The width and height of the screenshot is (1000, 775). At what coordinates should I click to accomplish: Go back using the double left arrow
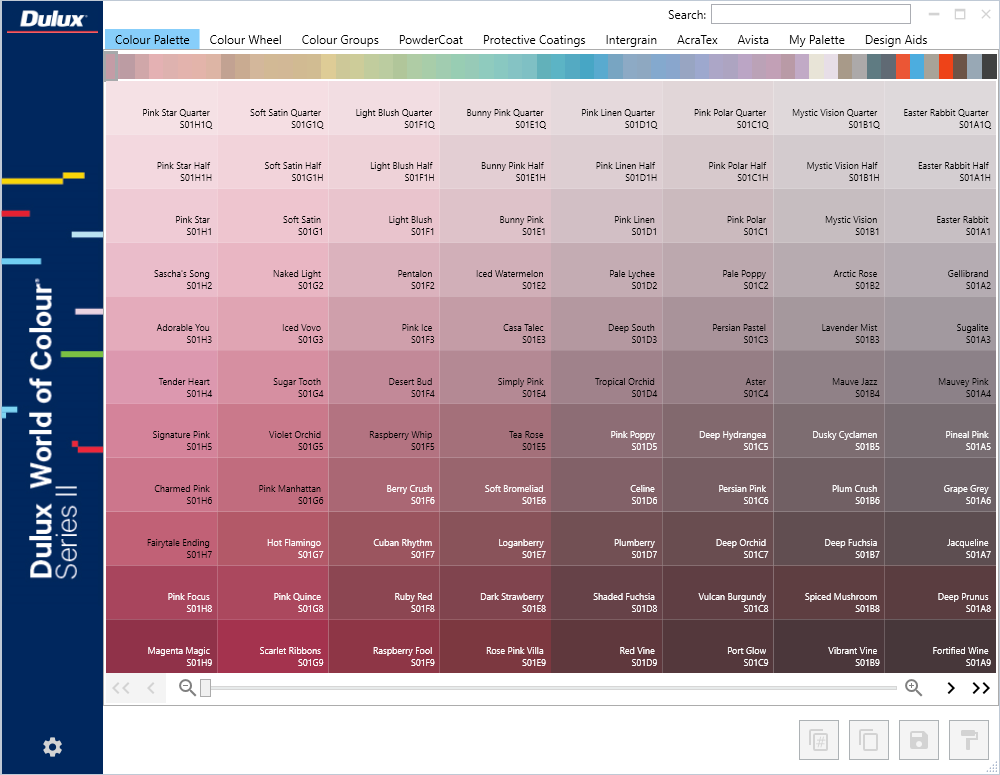click(x=122, y=688)
